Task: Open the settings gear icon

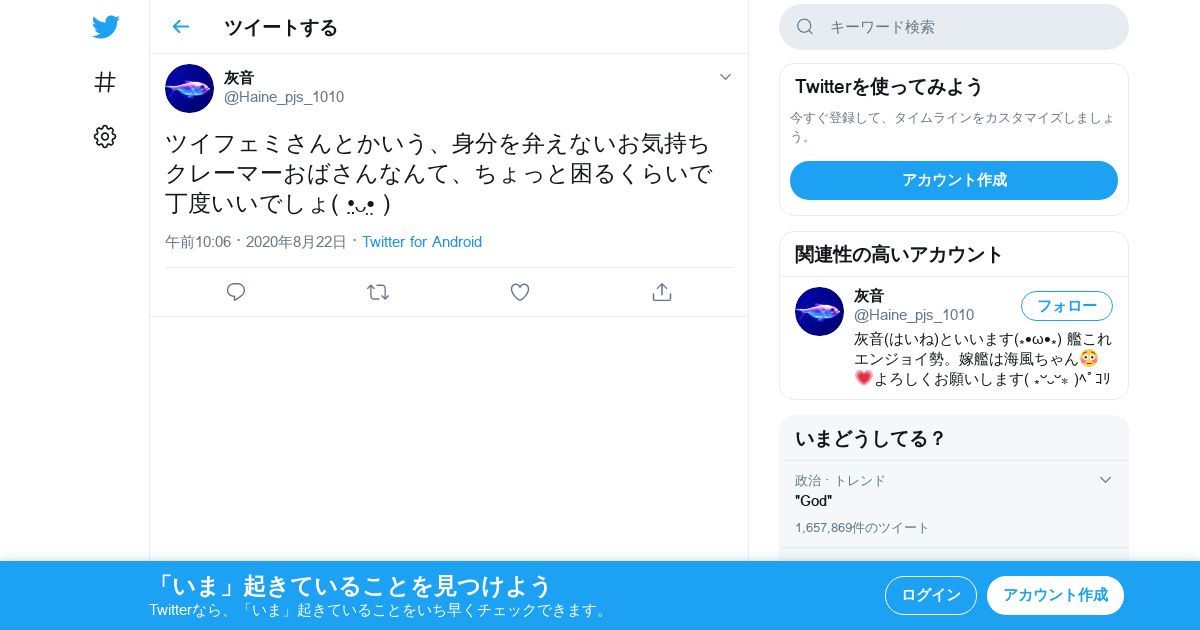Action: click(105, 137)
